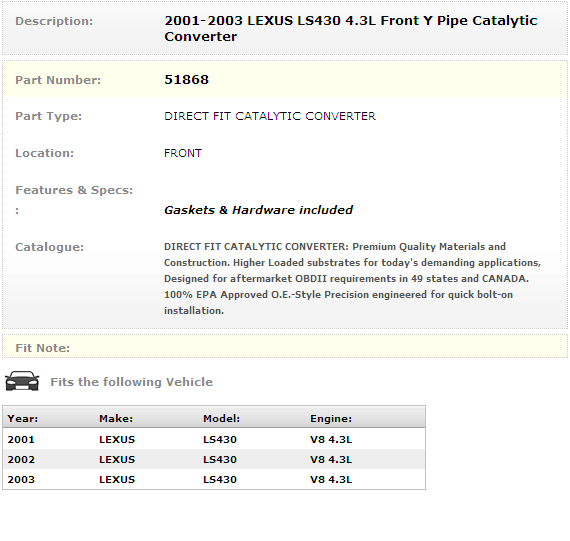The width and height of the screenshot is (570, 541).
Task: Click the Model column header
Action: point(221,418)
